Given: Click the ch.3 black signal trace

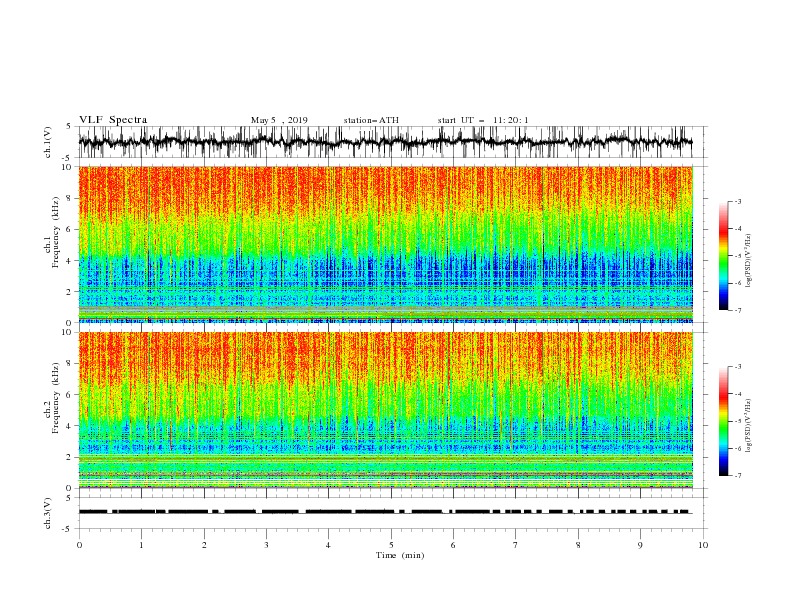Looking at the screenshot, I should pyautogui.click(x=385, y=512).
